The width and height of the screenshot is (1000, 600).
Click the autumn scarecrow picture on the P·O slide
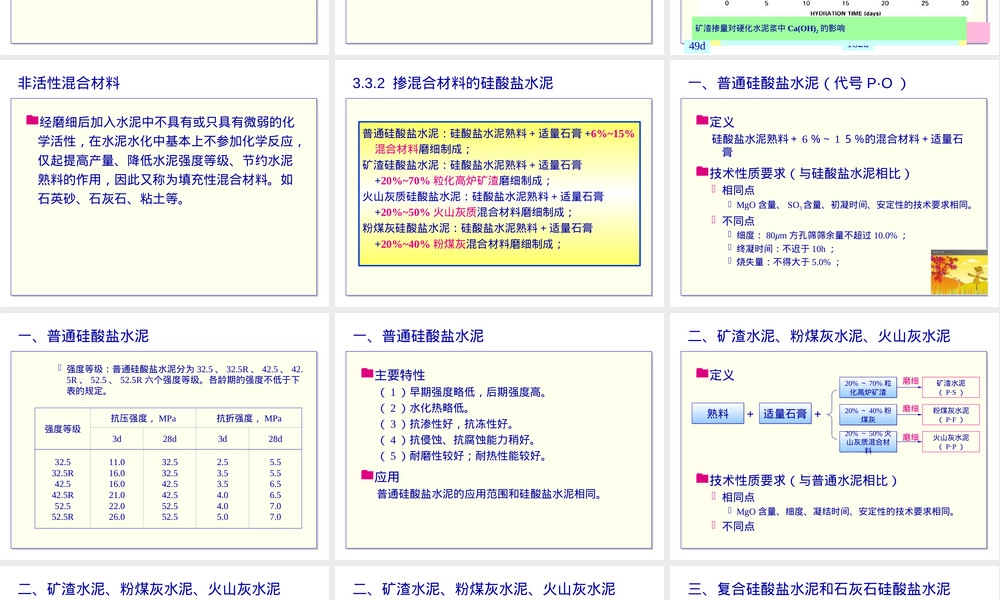pyautogui.click(x=959, y=272)
